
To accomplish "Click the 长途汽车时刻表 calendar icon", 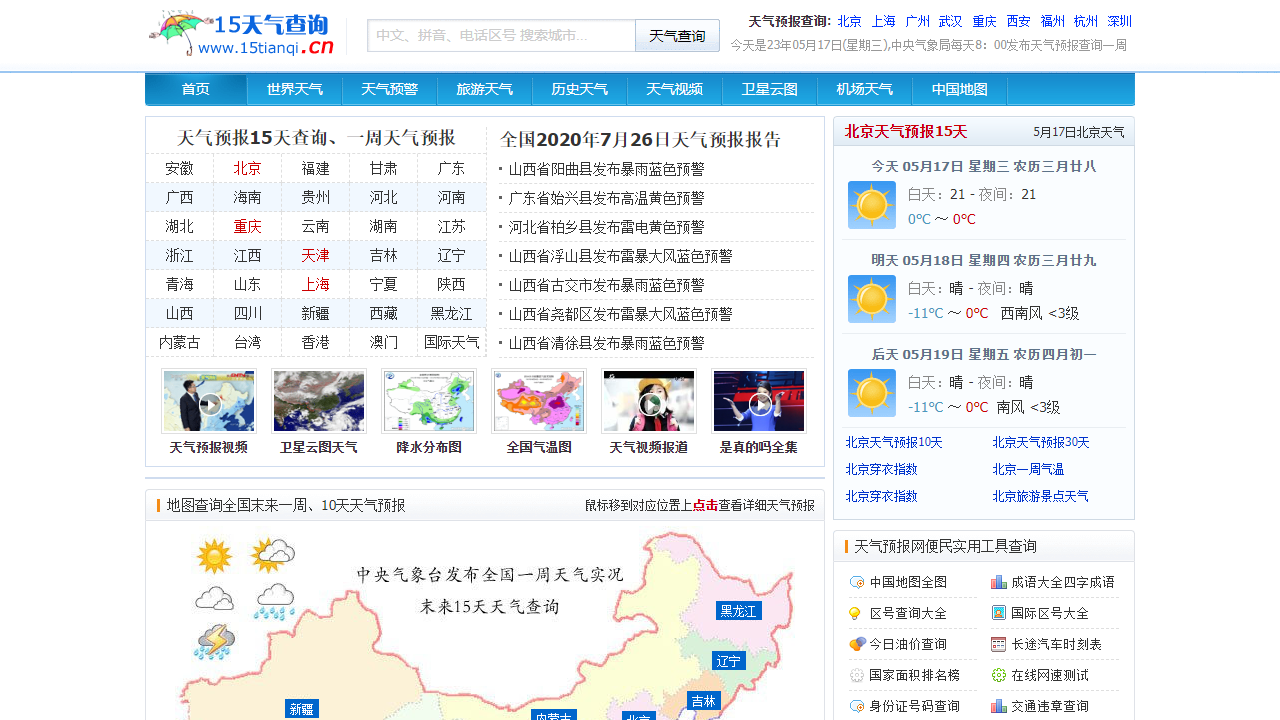I will pyautogui.click(x=998, y=644).
